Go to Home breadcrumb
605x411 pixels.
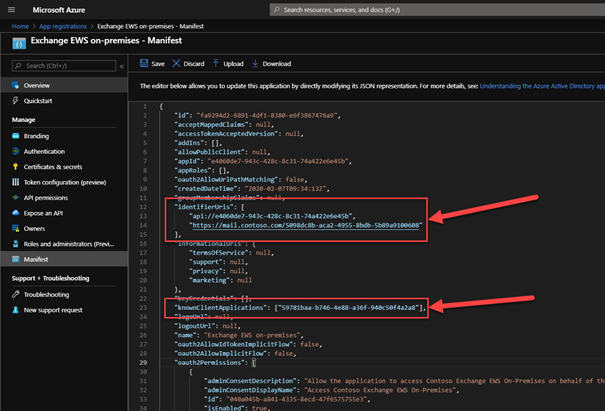[x=20, y=26]
